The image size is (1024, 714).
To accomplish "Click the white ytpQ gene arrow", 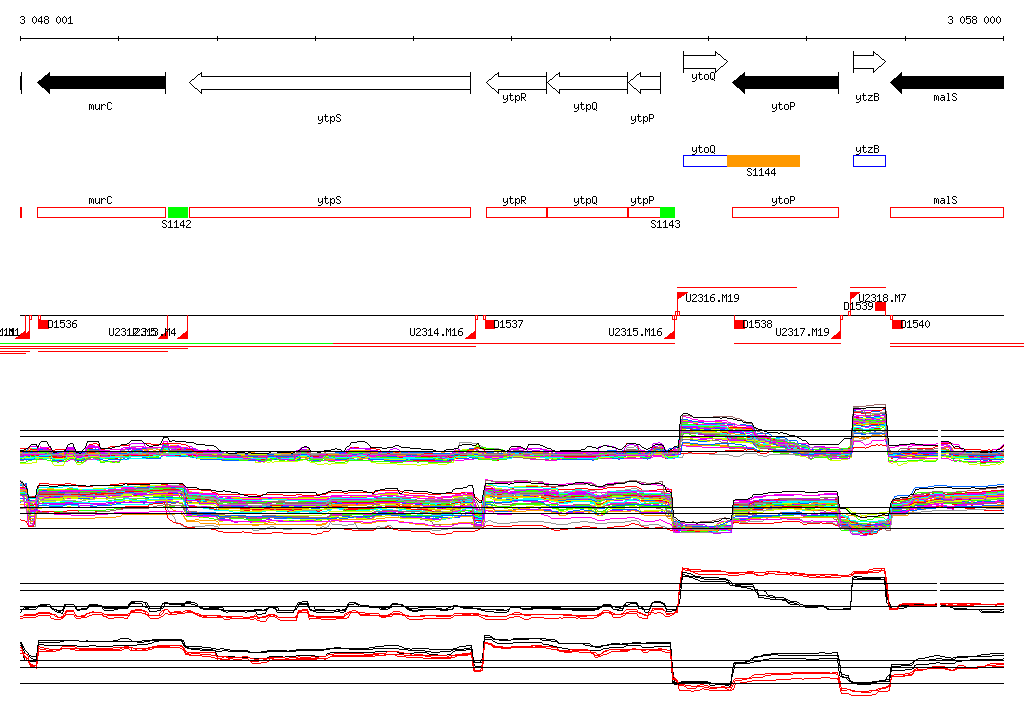I will (x=587, y=83).
